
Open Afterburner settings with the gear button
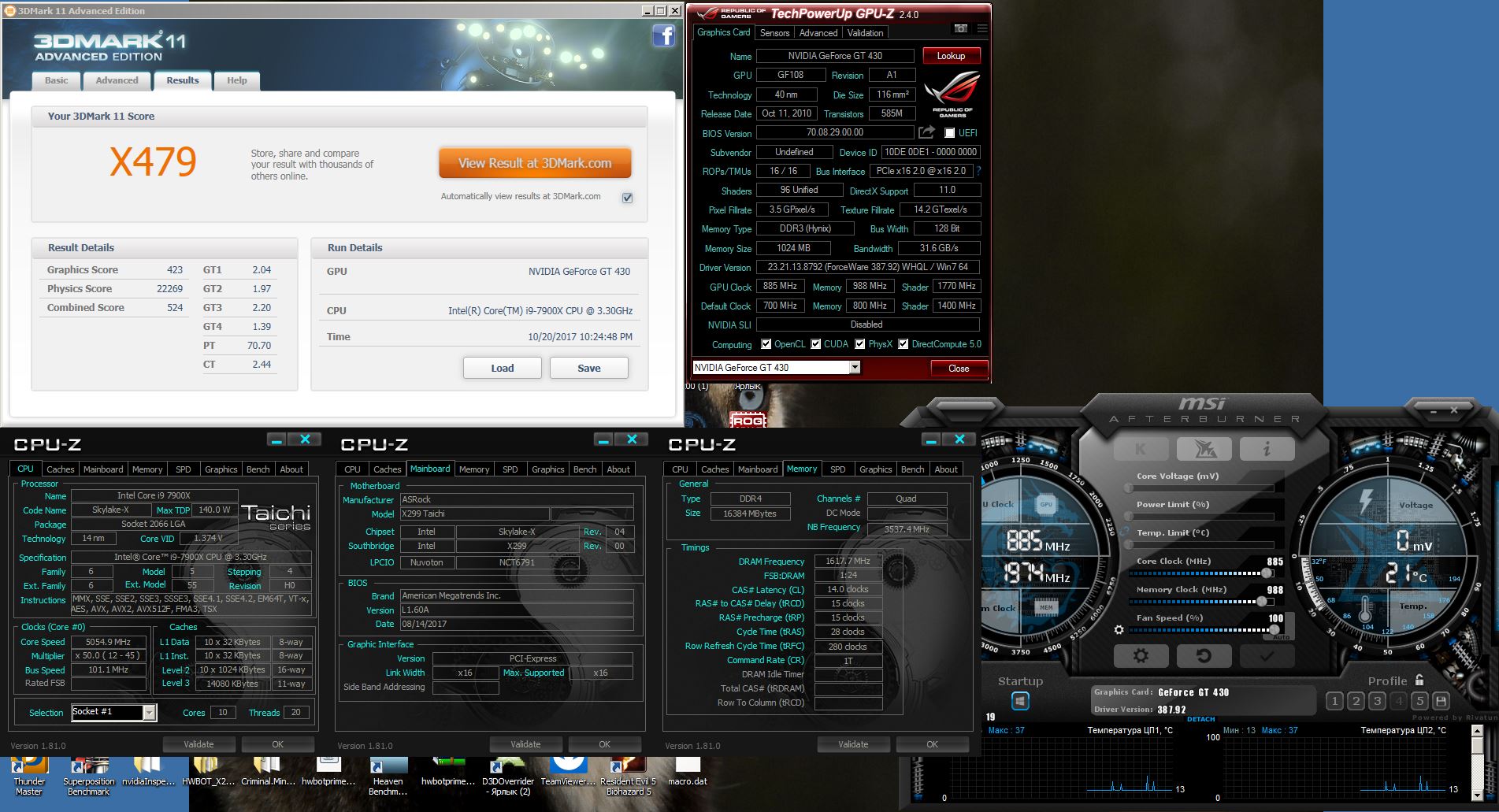1141,655
